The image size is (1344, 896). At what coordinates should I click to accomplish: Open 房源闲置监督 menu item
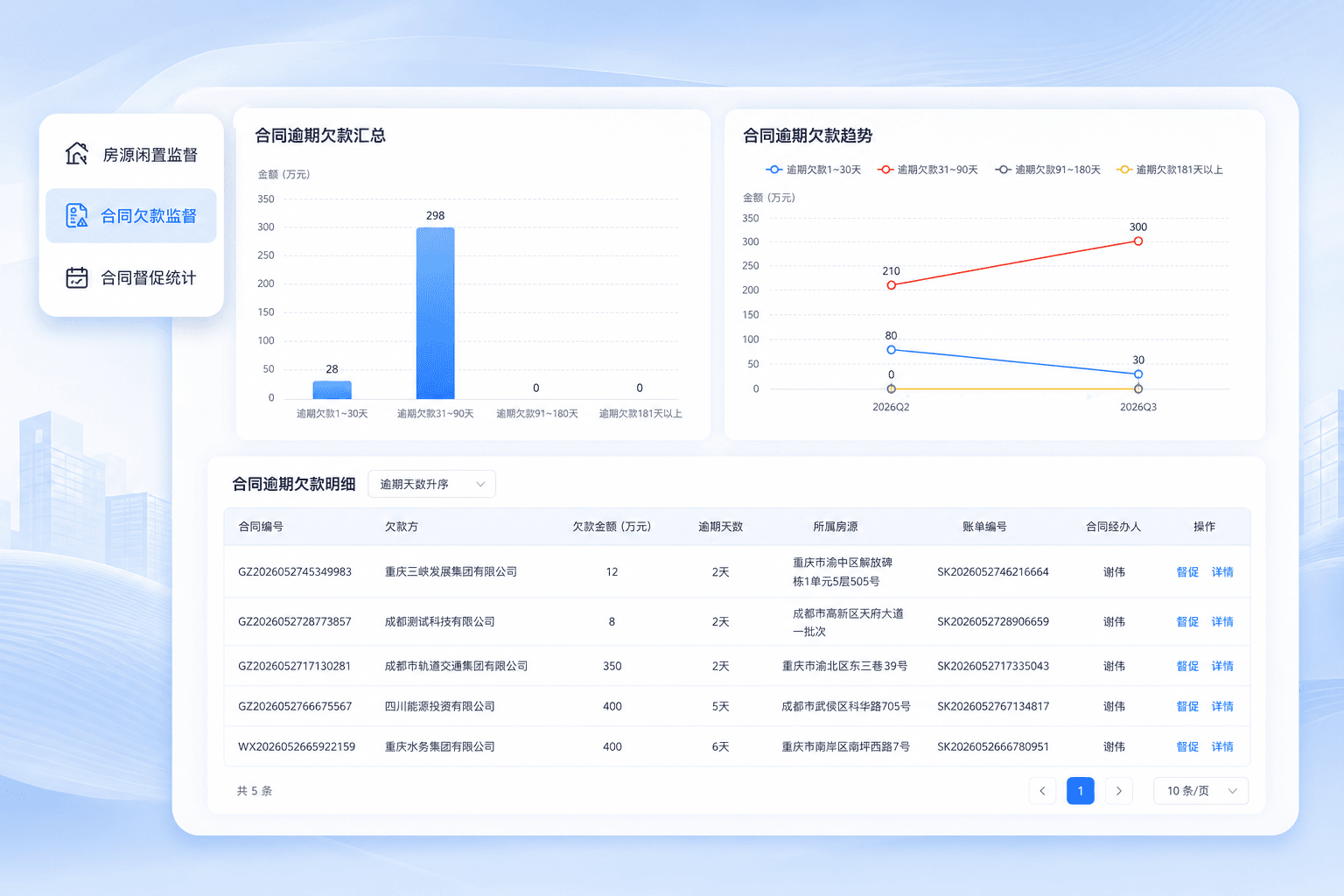[x=131, y=154]
